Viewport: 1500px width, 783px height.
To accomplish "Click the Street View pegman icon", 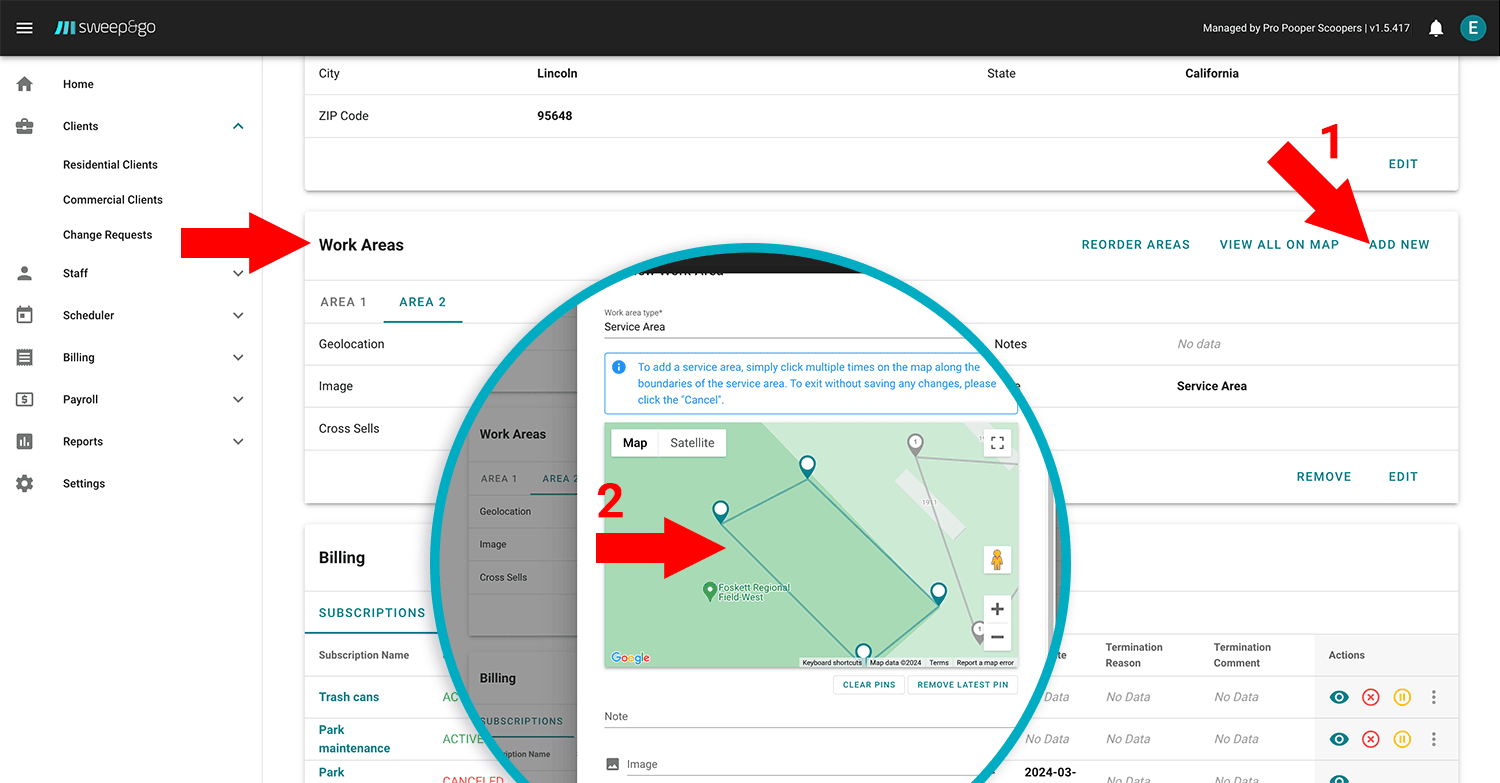I will point(997,560).
